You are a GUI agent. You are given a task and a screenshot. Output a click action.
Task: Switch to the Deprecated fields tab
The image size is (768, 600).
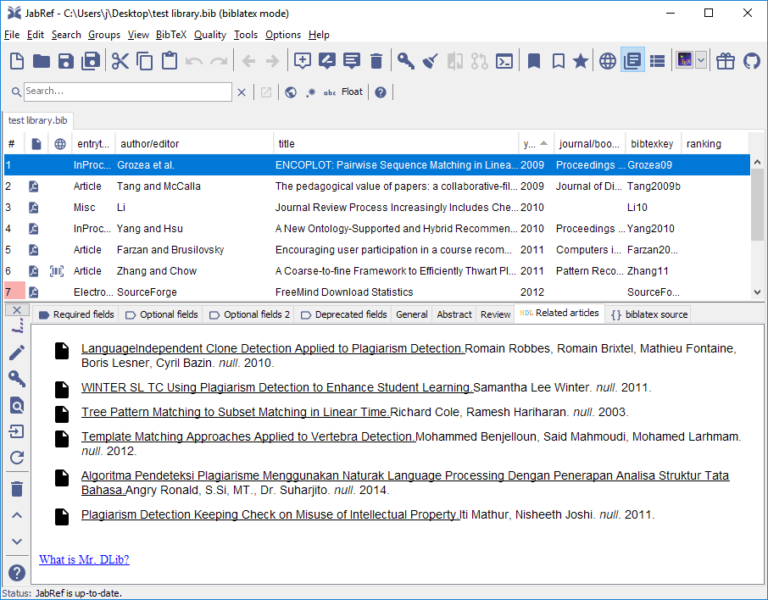(344, 314)
